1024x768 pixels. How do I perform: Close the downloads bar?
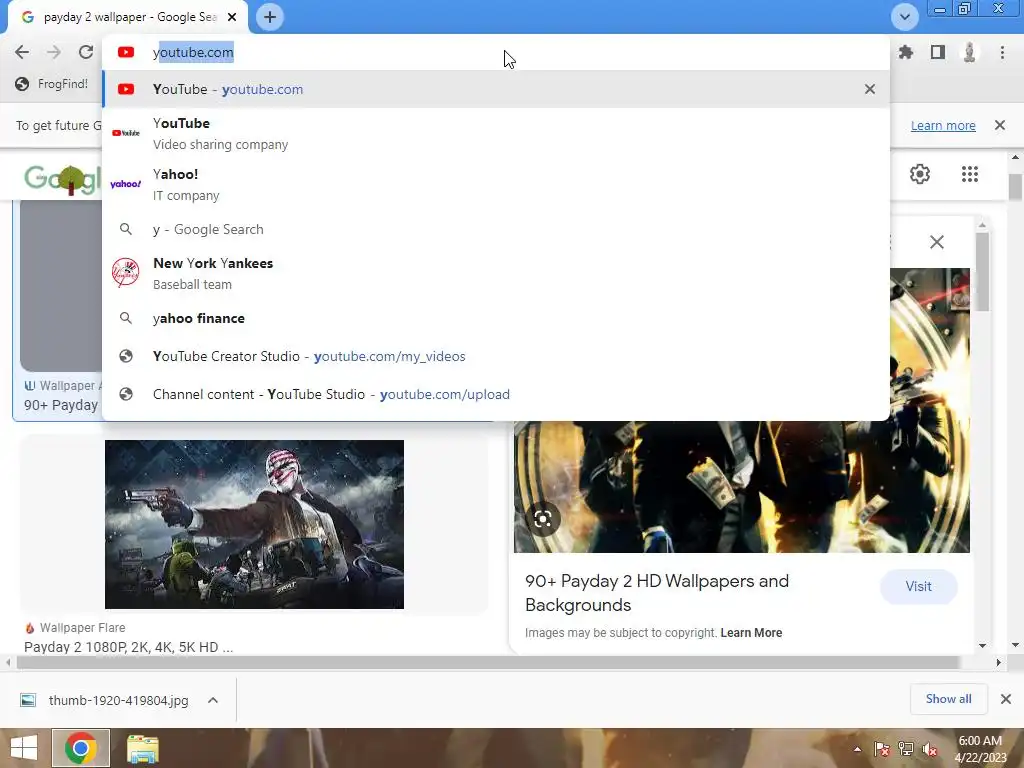point(1006,699)
